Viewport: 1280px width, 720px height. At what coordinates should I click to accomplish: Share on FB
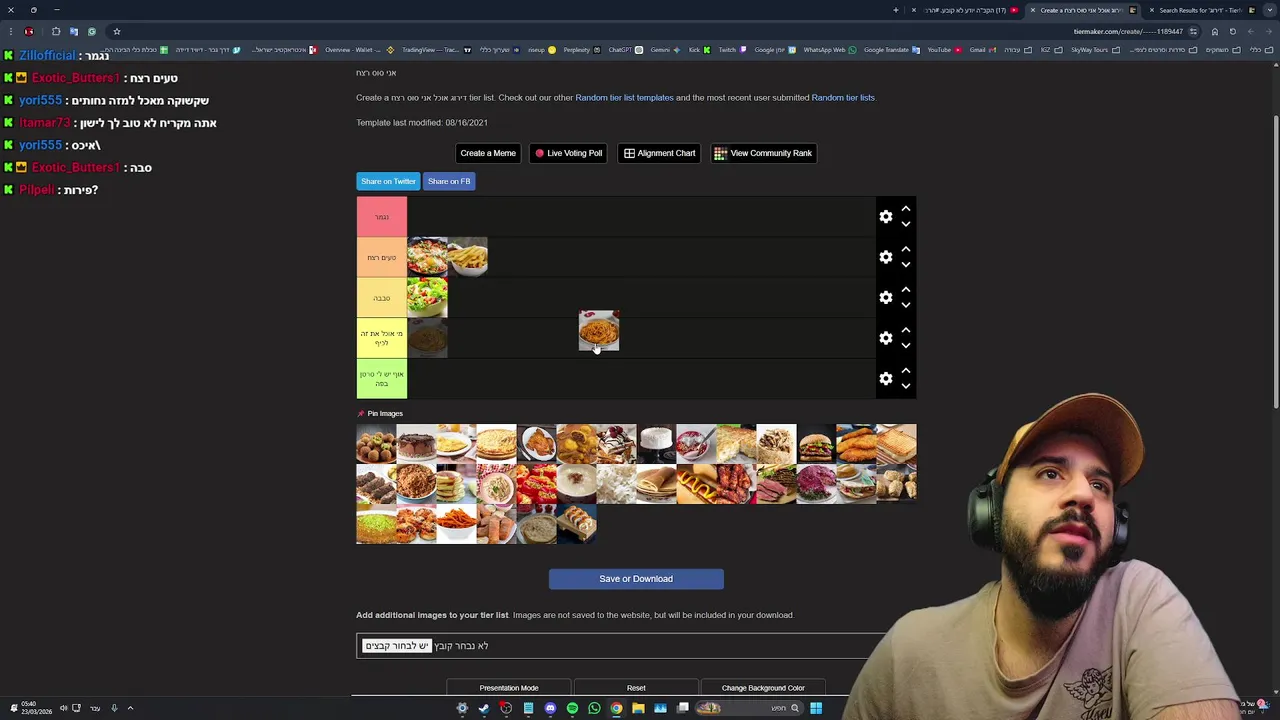449,181
